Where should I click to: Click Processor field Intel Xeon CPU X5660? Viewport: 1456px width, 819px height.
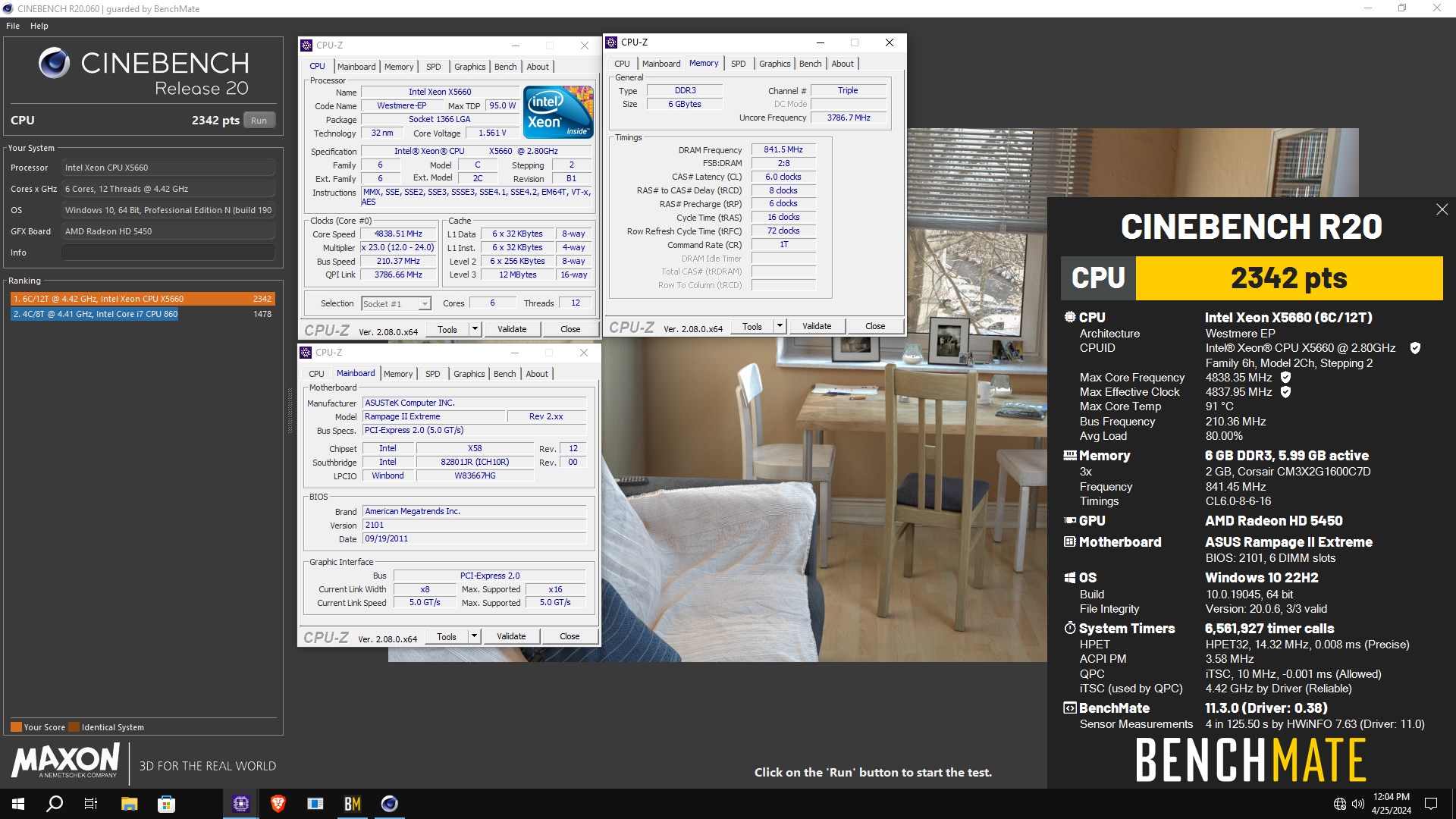click(168, 168)
